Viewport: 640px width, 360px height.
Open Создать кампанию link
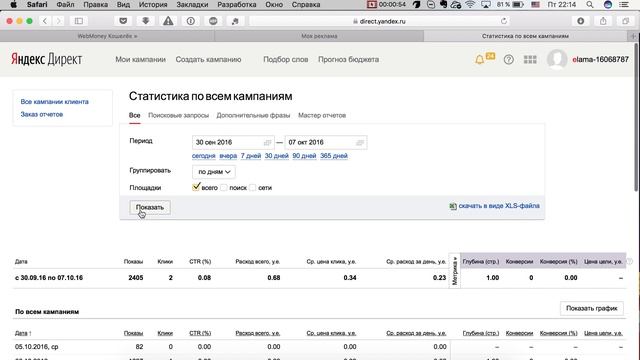(x=208, y=60)
